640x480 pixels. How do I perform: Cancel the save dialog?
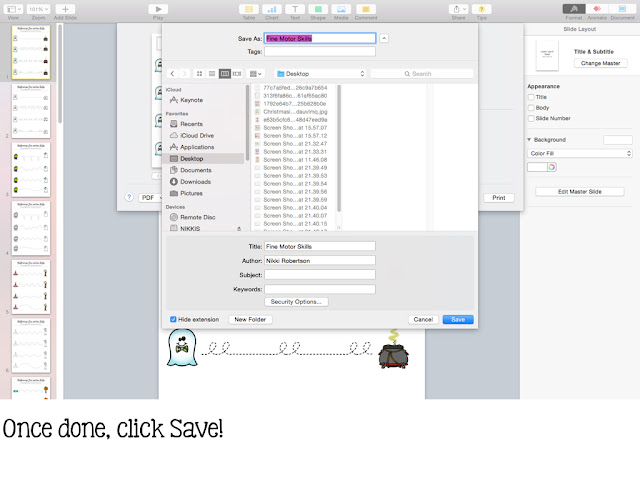tap(423, 320)
